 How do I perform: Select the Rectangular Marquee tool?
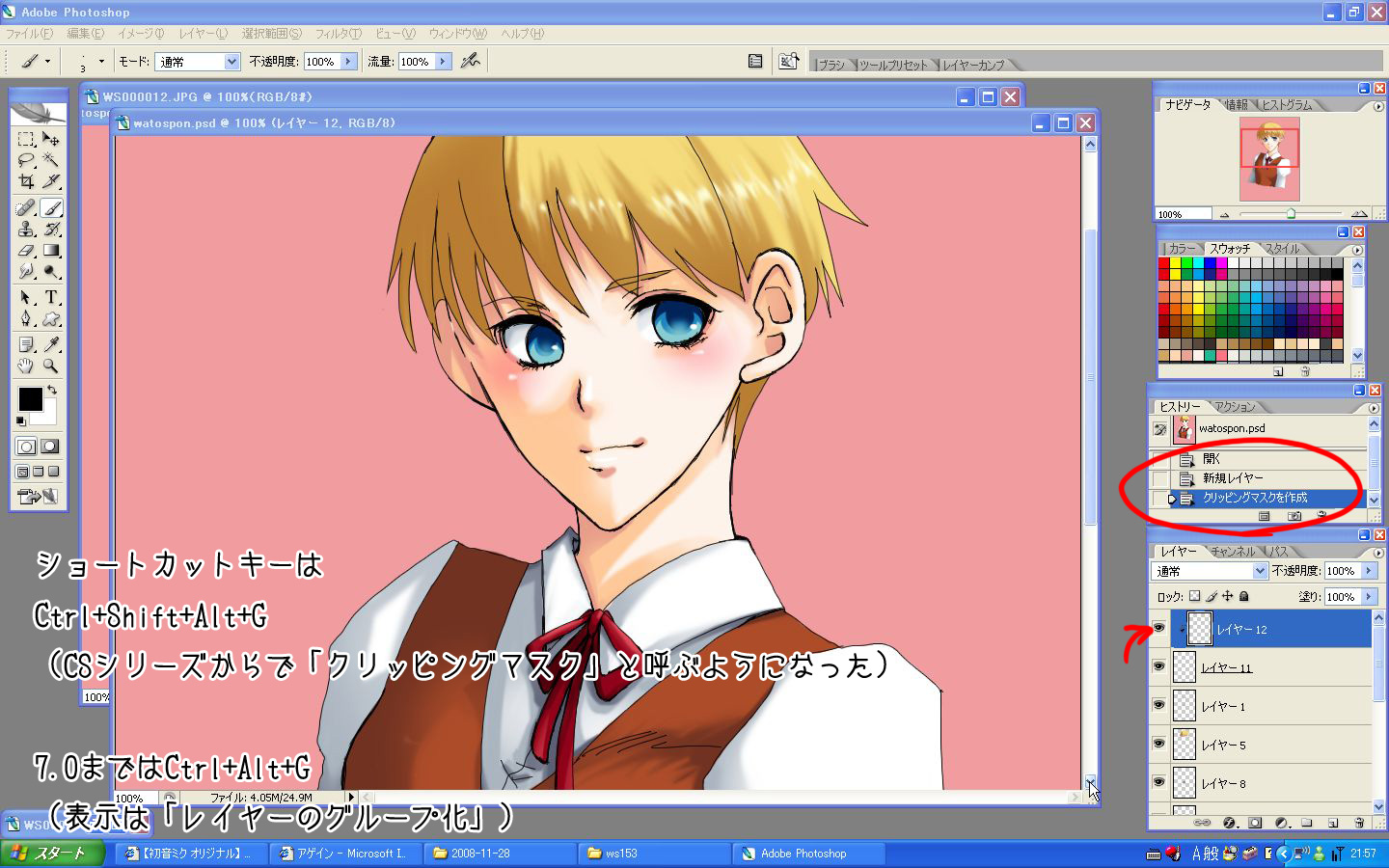coord(26,139)
